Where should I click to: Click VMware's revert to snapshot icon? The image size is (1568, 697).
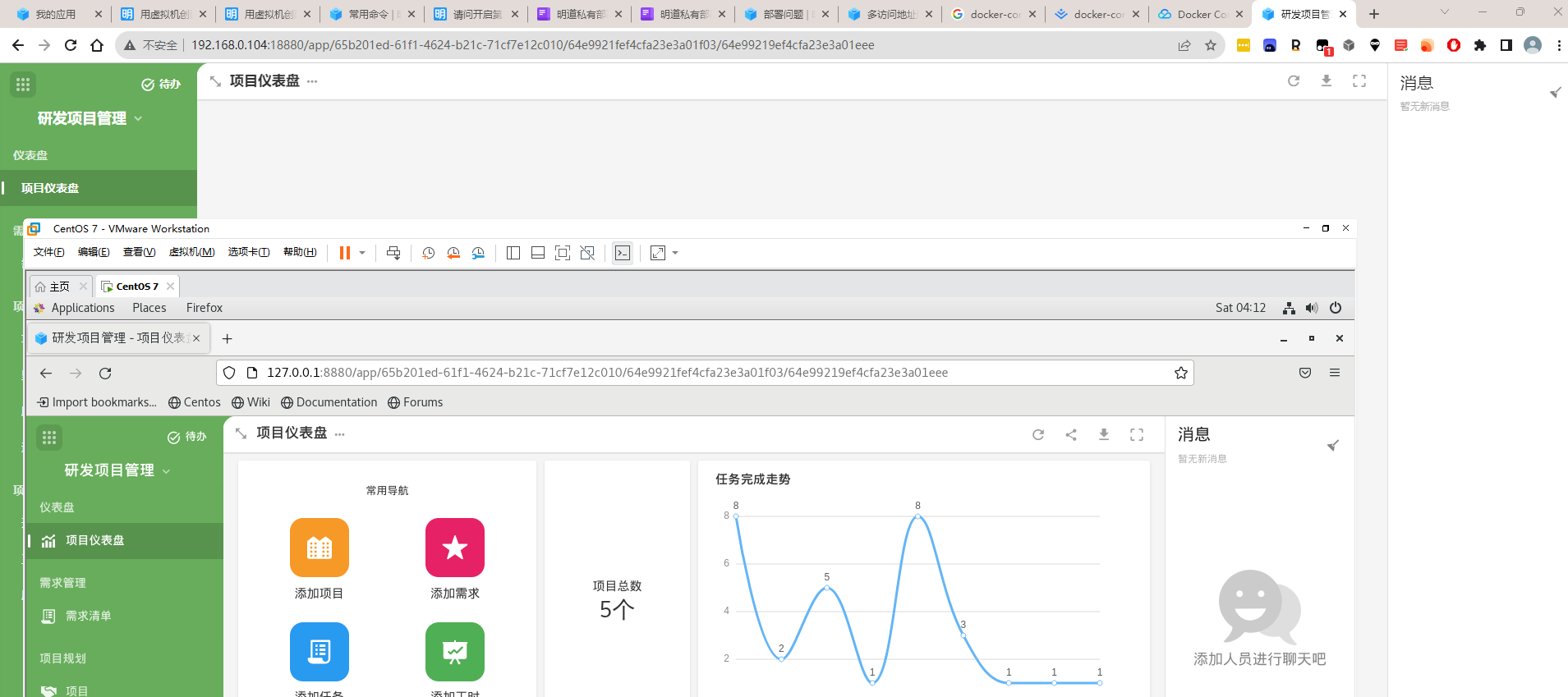pos(453,253)
